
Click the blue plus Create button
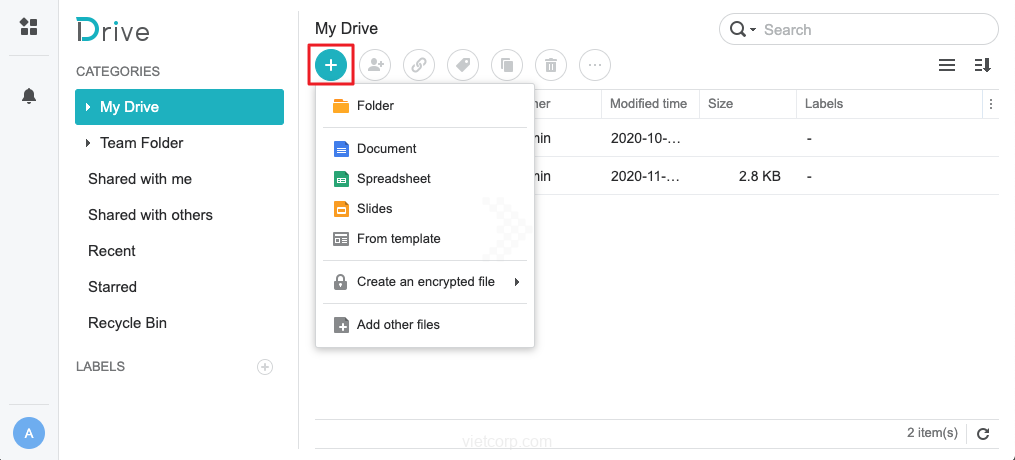(331, 66)
